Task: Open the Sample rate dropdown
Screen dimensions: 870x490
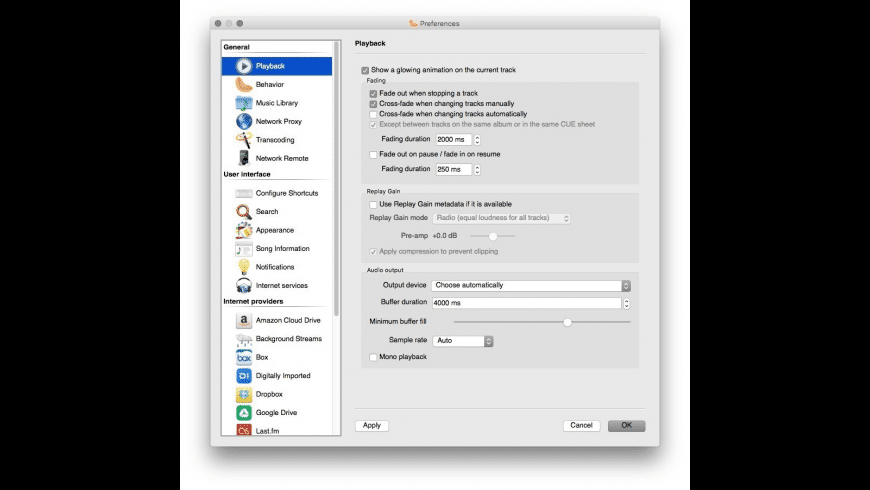Action: pos(463,341)
